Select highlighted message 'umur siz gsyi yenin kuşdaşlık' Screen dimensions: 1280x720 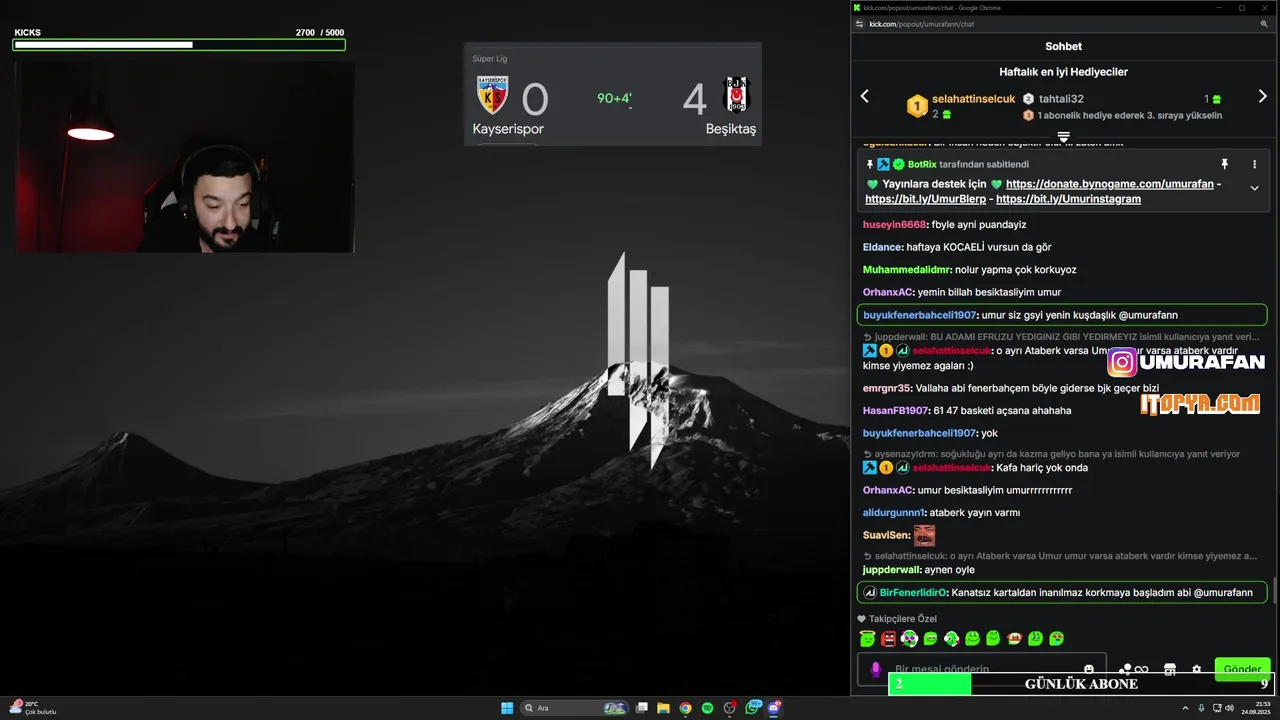[1062, 315]
